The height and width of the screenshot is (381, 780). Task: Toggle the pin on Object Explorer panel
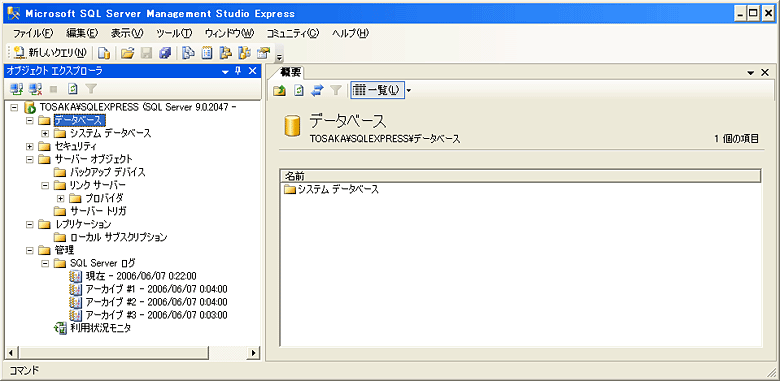pos(238,71)
